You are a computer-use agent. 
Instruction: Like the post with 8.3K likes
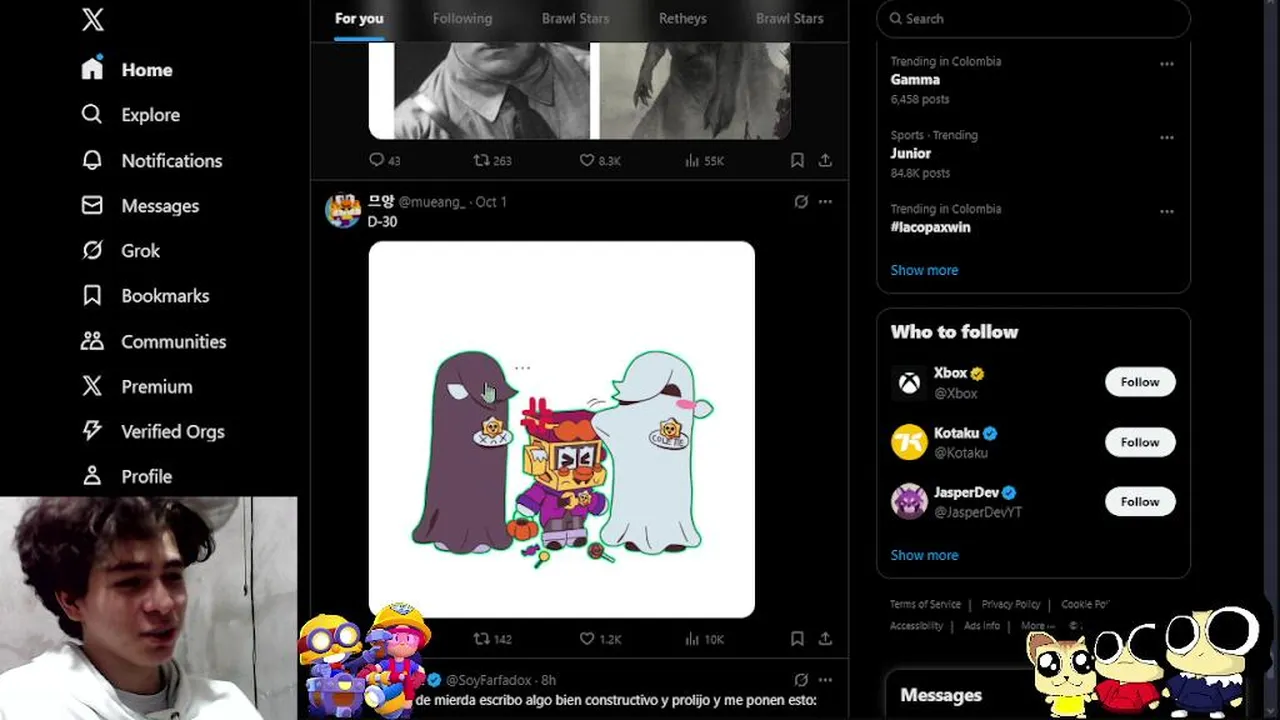point(600,160)
